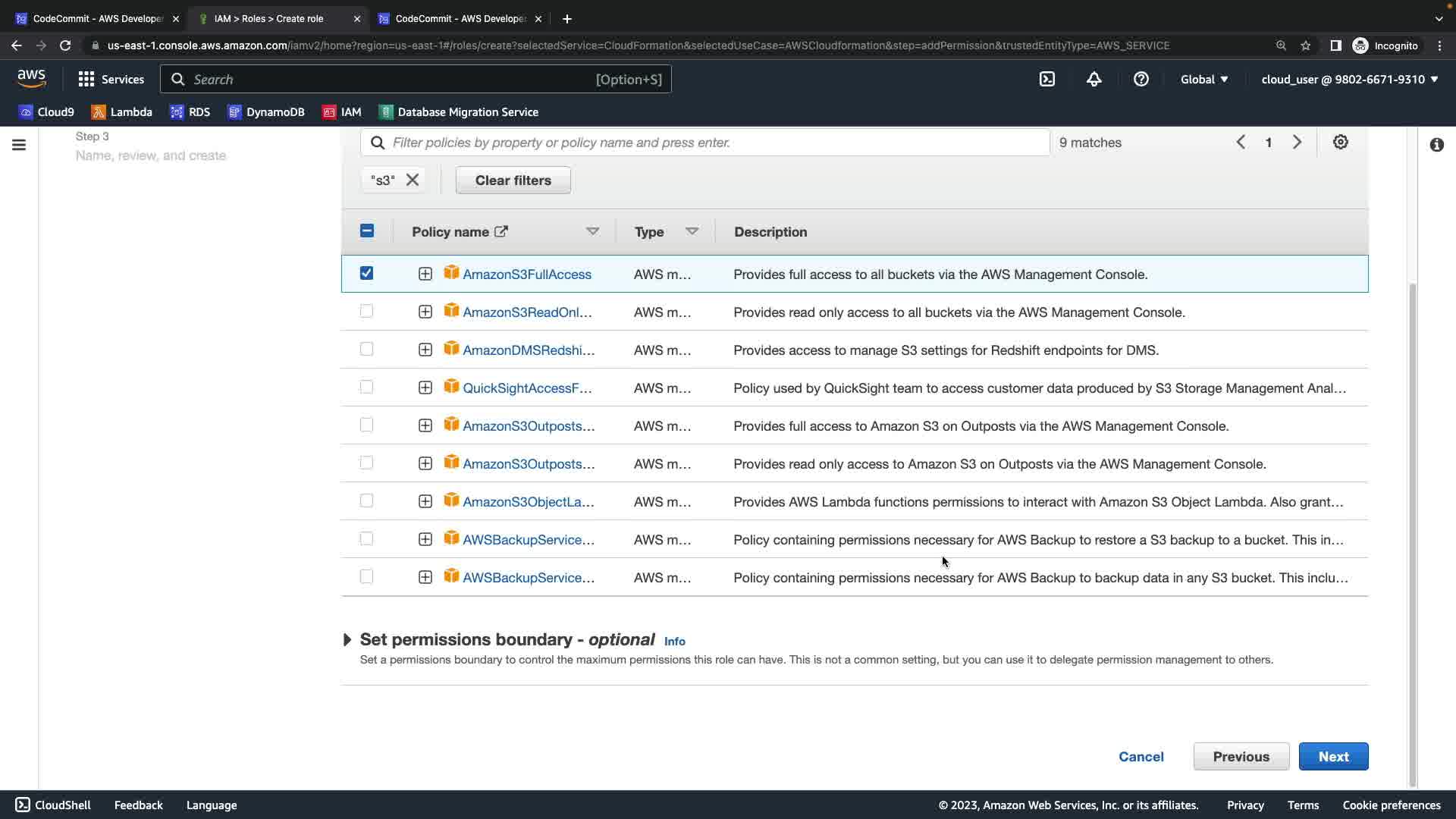Open the info panel icon
Screen dimensions: 1456x819
pyautogui.click(x=1436, y=145)
